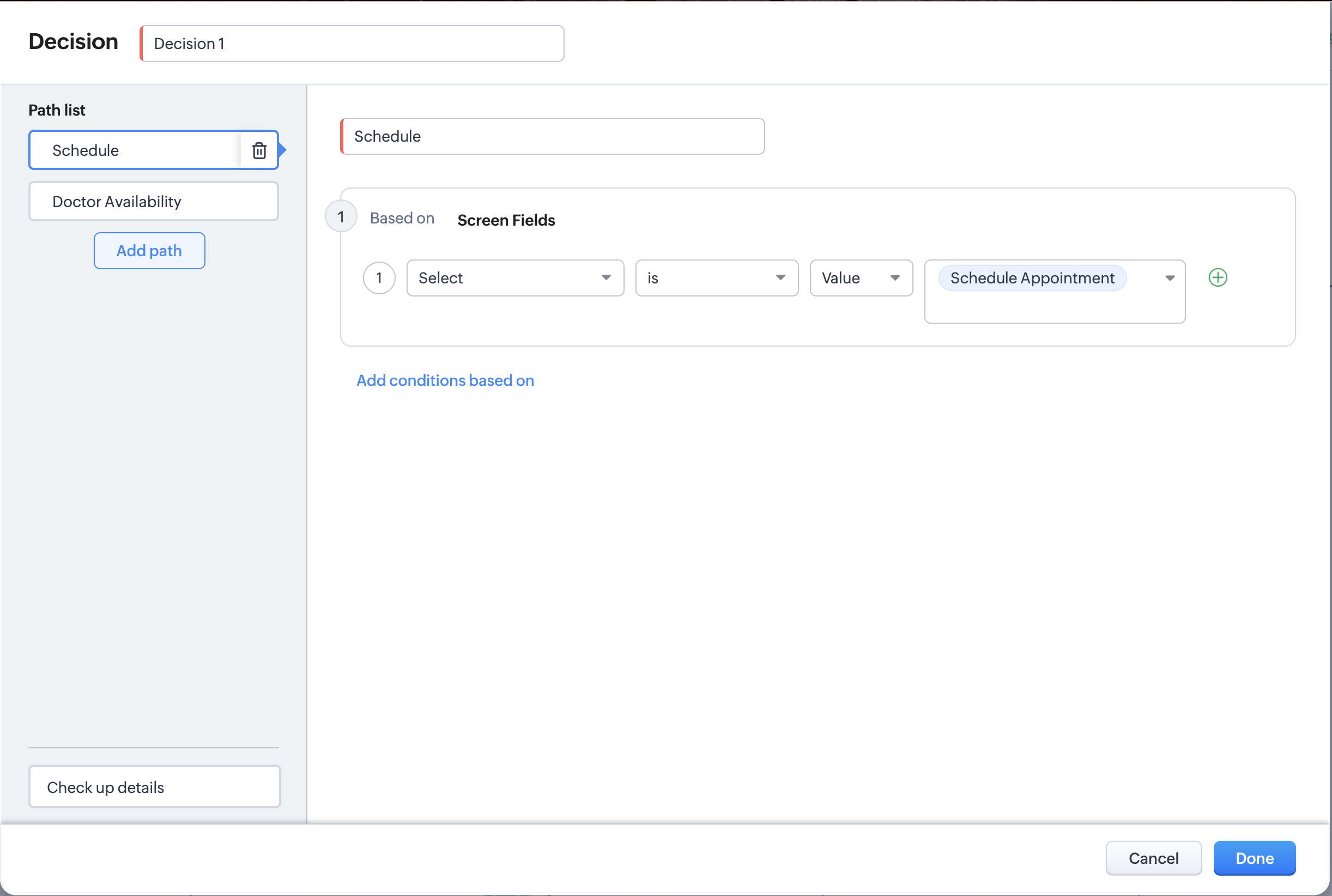Open the Value type dropdown
The height and width of the screenshot is (896, 1332).
click(x=861, y=279)
